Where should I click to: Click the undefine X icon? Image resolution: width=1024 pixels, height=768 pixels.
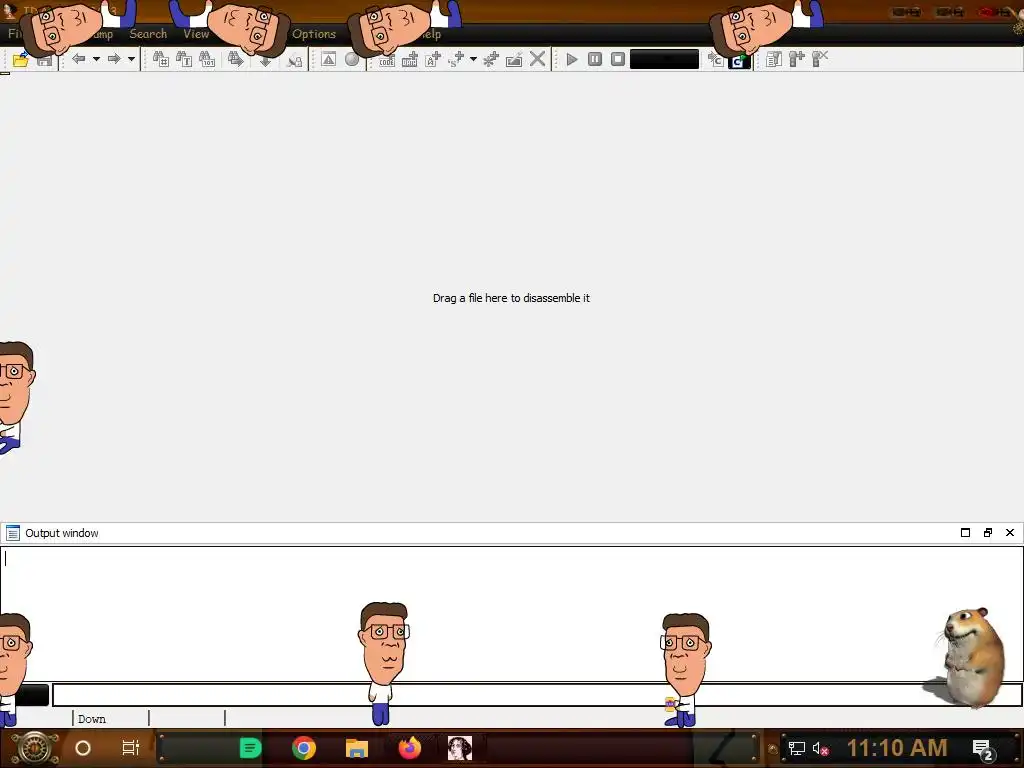point(537,59)
